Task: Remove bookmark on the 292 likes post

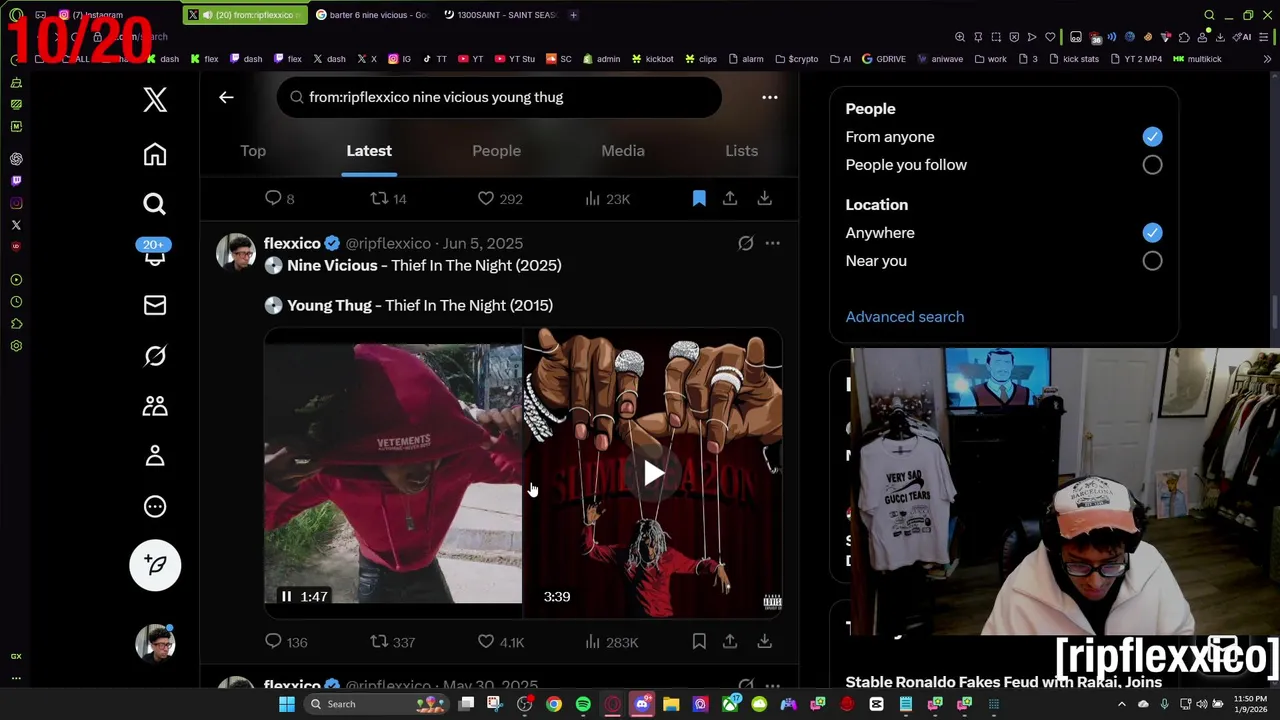Action: point(699,198)
